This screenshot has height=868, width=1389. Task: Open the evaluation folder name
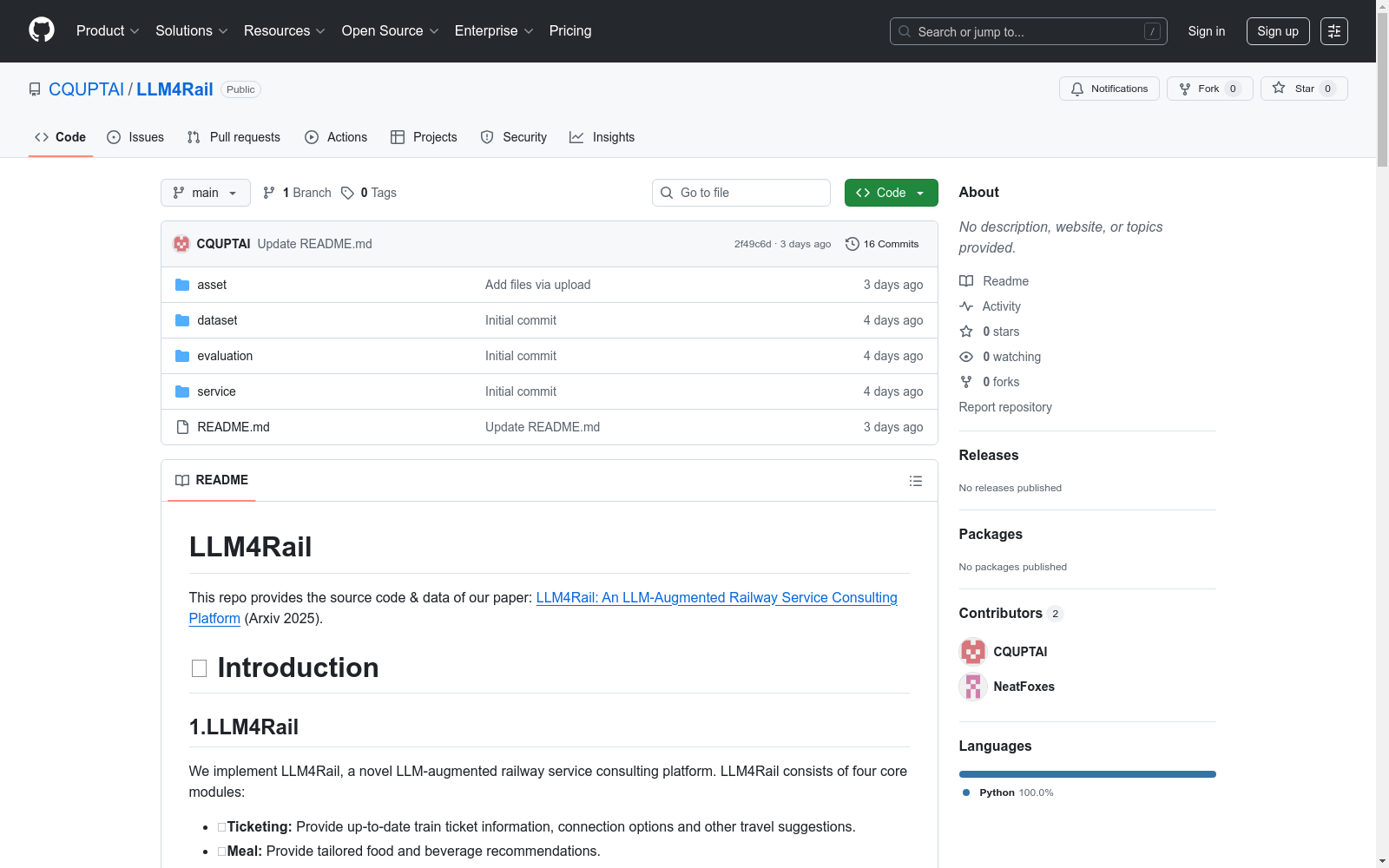click(225, 356)
